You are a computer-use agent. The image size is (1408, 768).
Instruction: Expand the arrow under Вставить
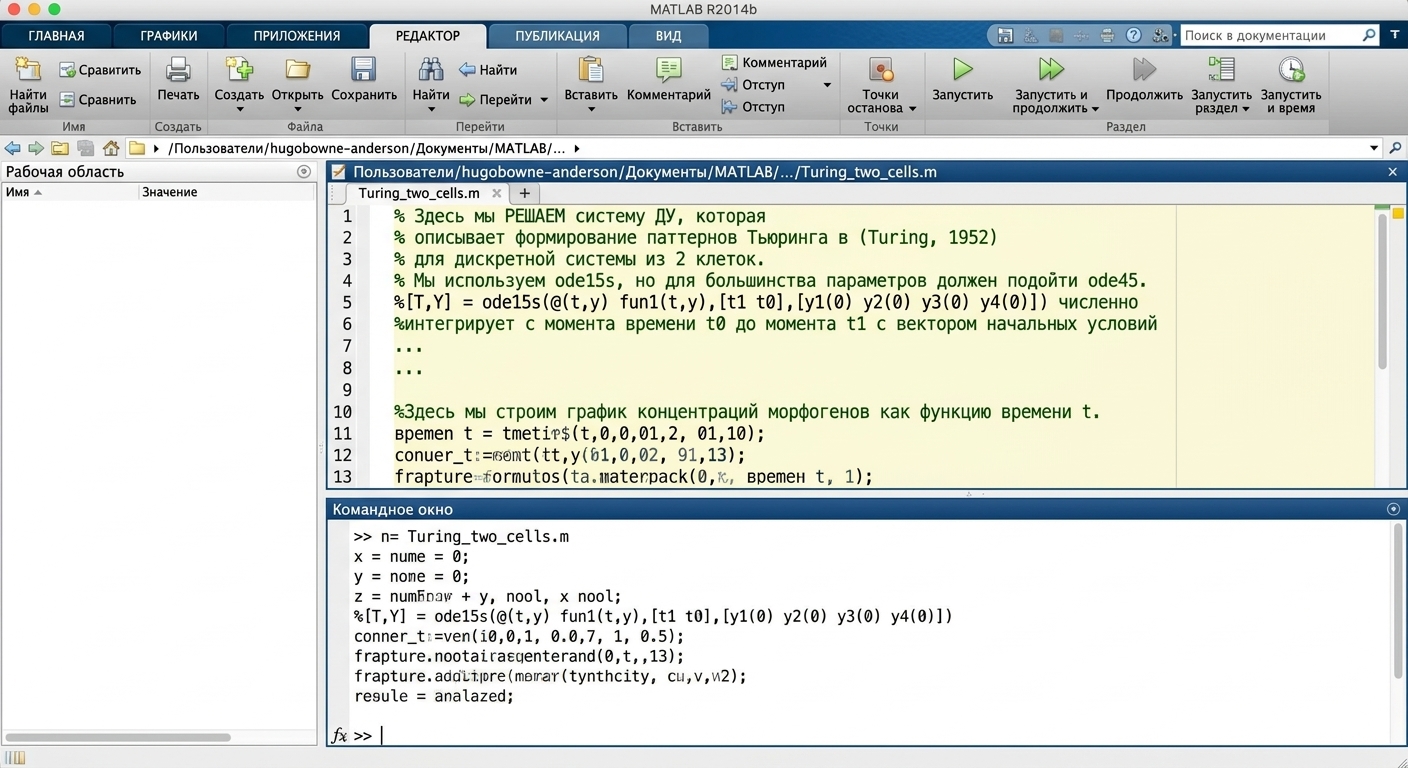tap(591, 110)
